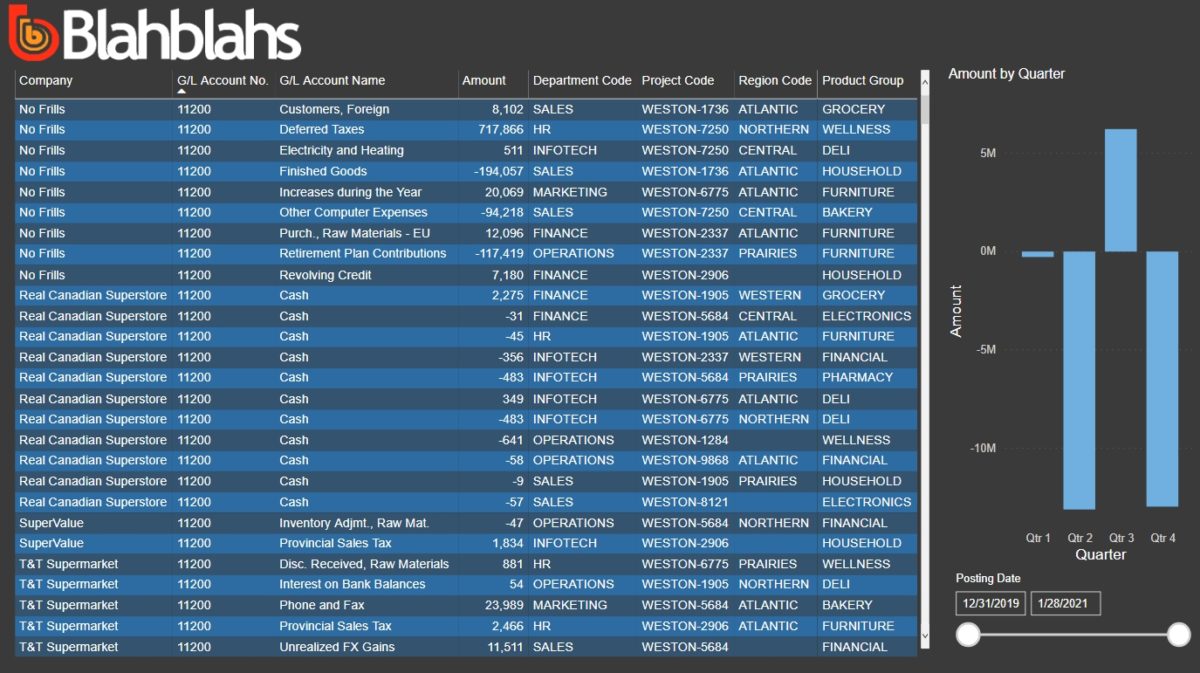Click the Qtr 4 axis label
1200x673 pixels.
[x=1163, y=538]
